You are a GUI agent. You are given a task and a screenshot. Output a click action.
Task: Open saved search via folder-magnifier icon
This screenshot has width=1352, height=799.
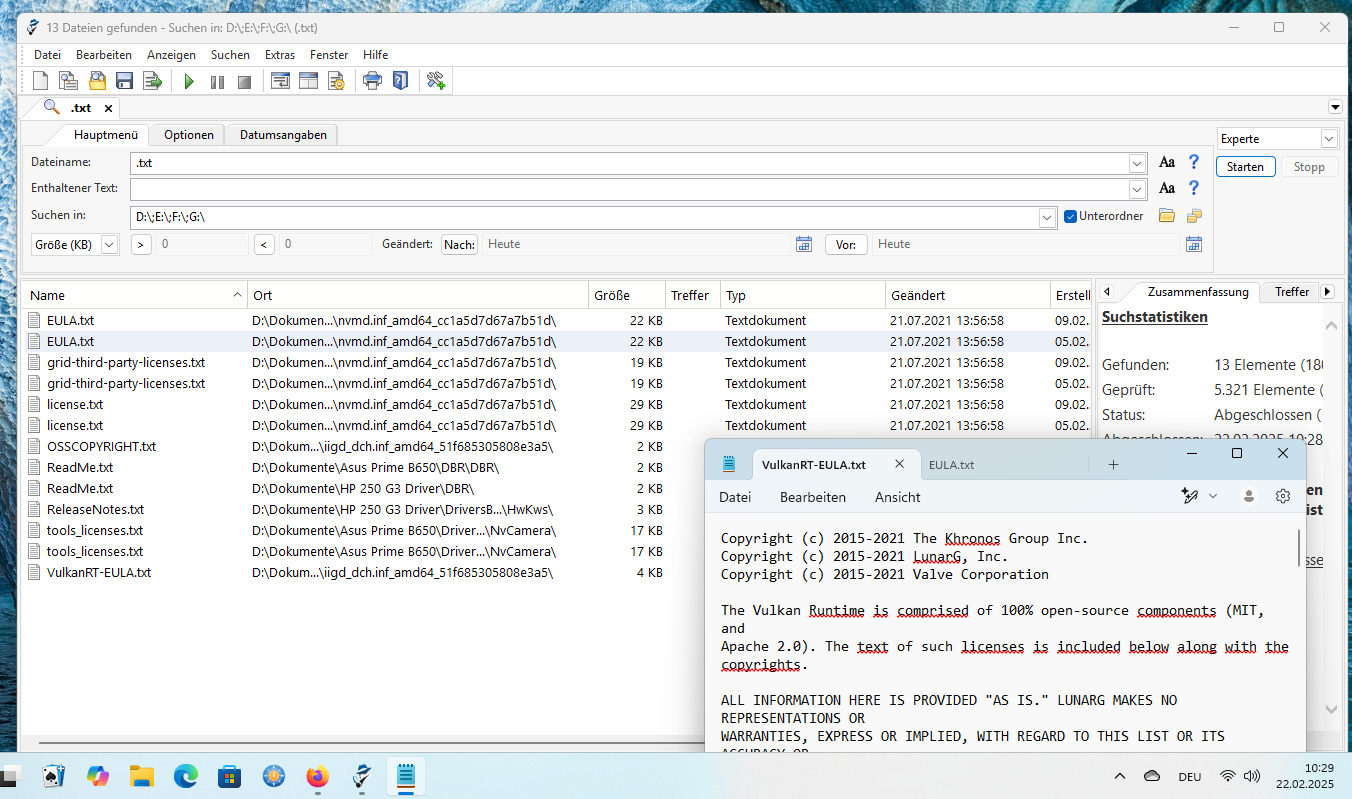click(x=97, y=81)
